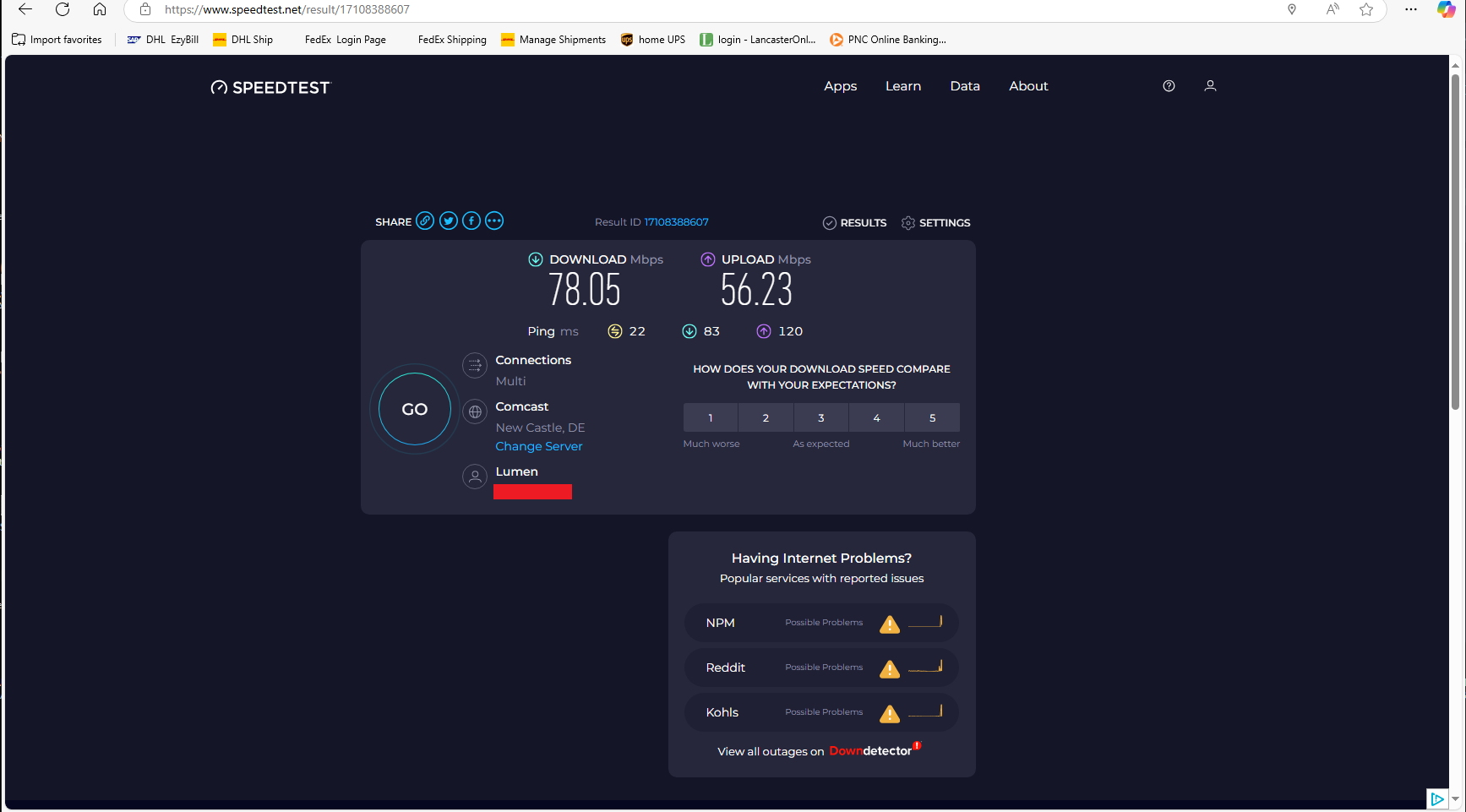
Task: Share result on Facebook
Action: 471,221
